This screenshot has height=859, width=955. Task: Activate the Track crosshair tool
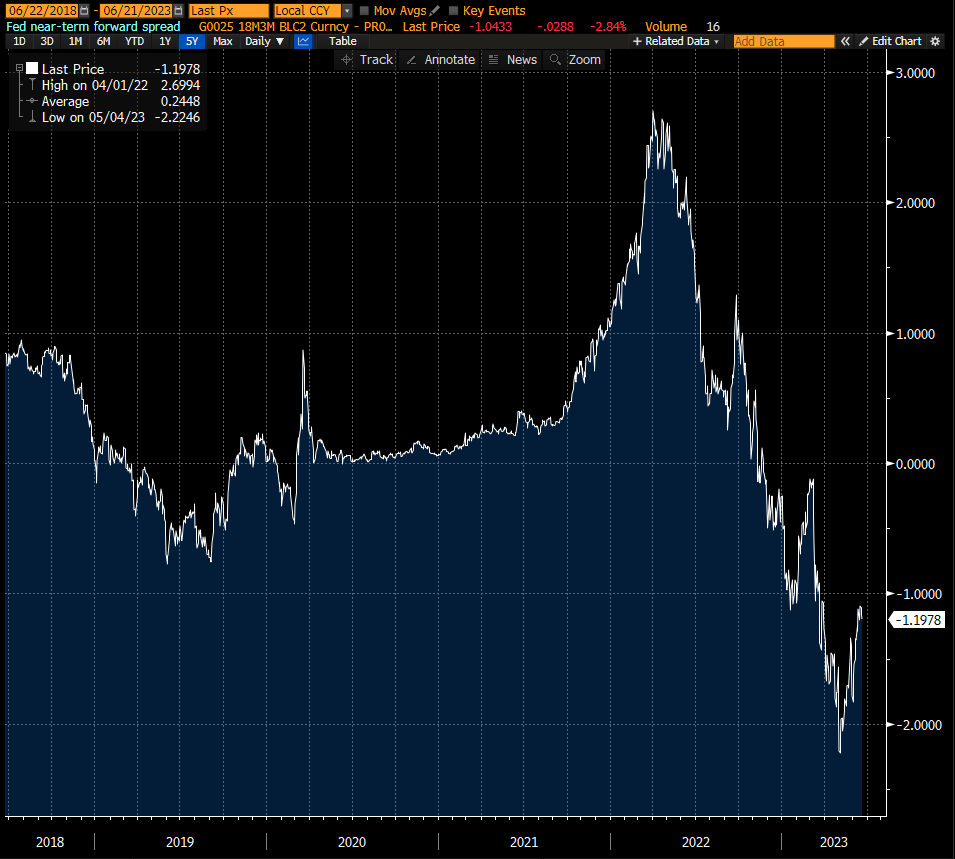pos(367,60)
